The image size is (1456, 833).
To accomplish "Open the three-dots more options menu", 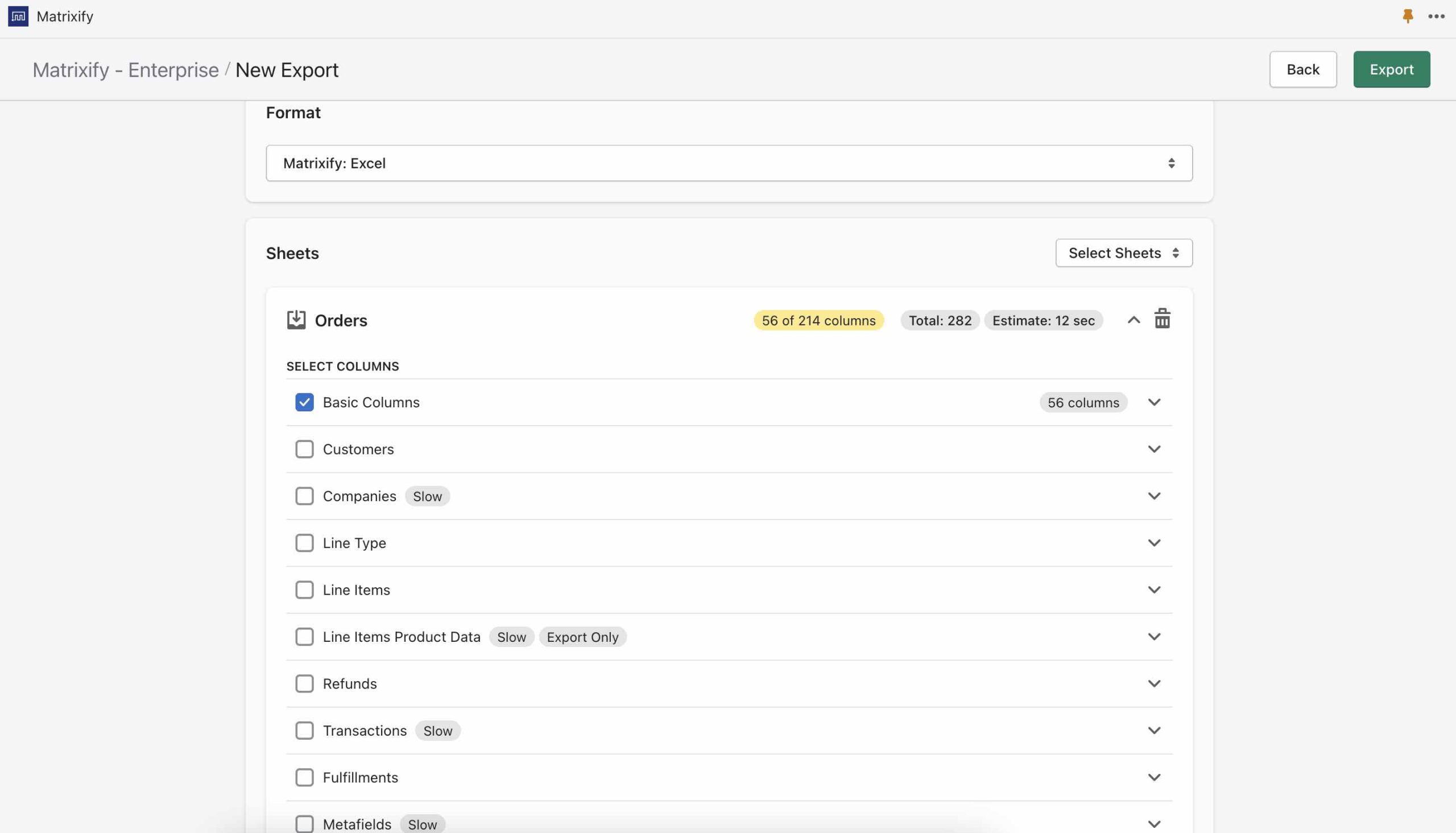I will tap(1436, 16).
